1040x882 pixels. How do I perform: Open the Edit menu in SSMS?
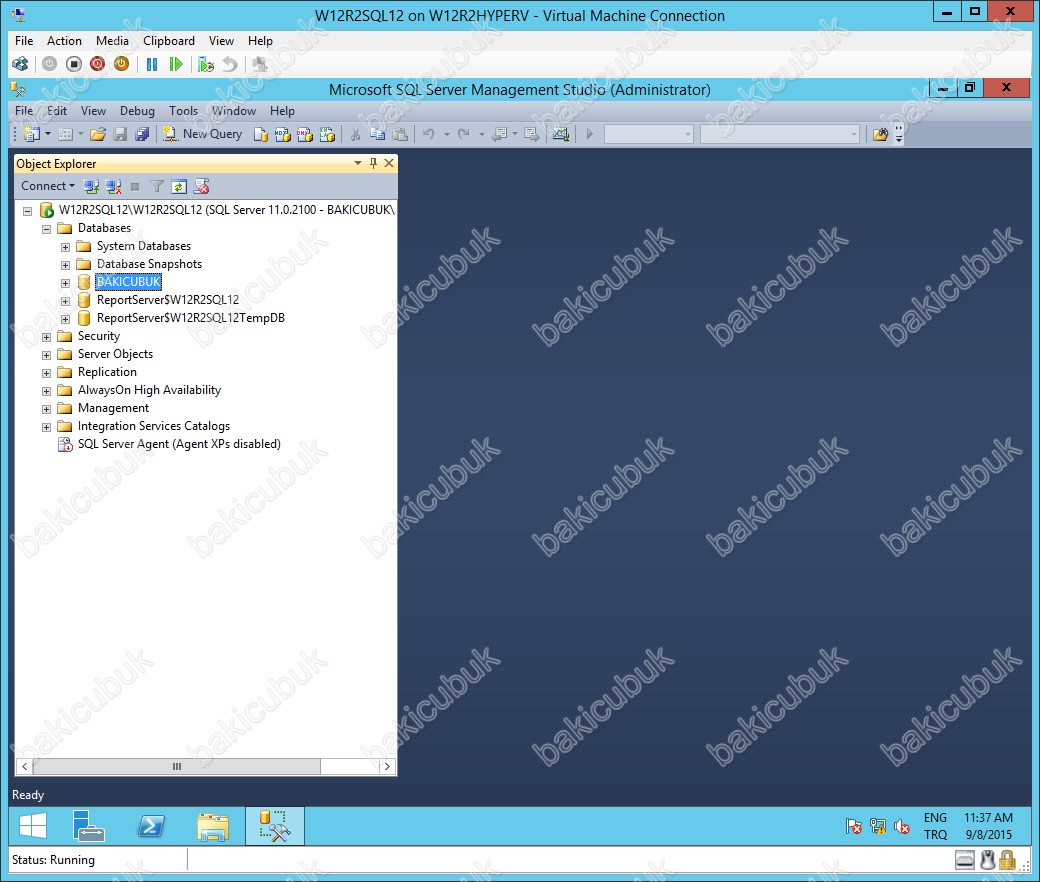(57, 111)
